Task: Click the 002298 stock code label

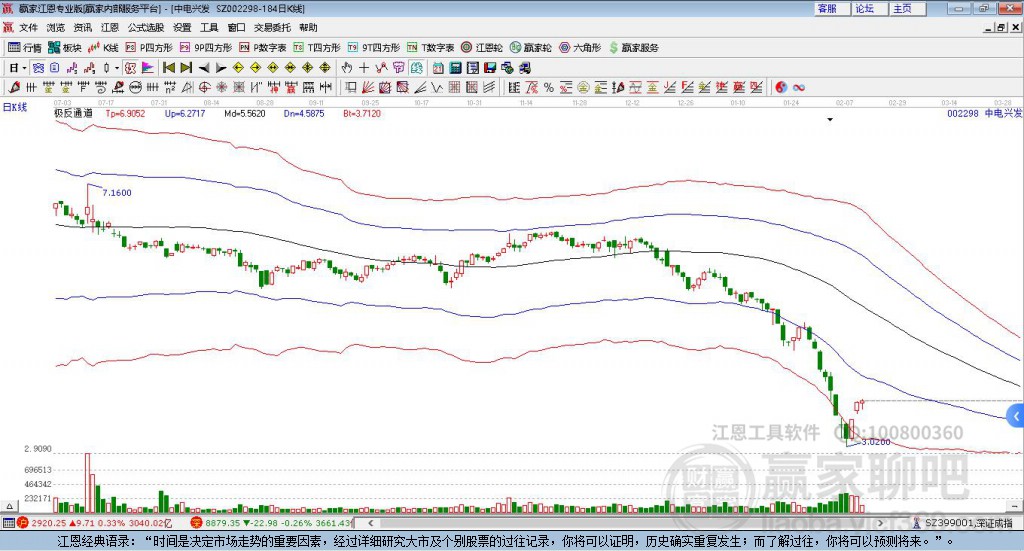Action: click(x=963, y=114)
